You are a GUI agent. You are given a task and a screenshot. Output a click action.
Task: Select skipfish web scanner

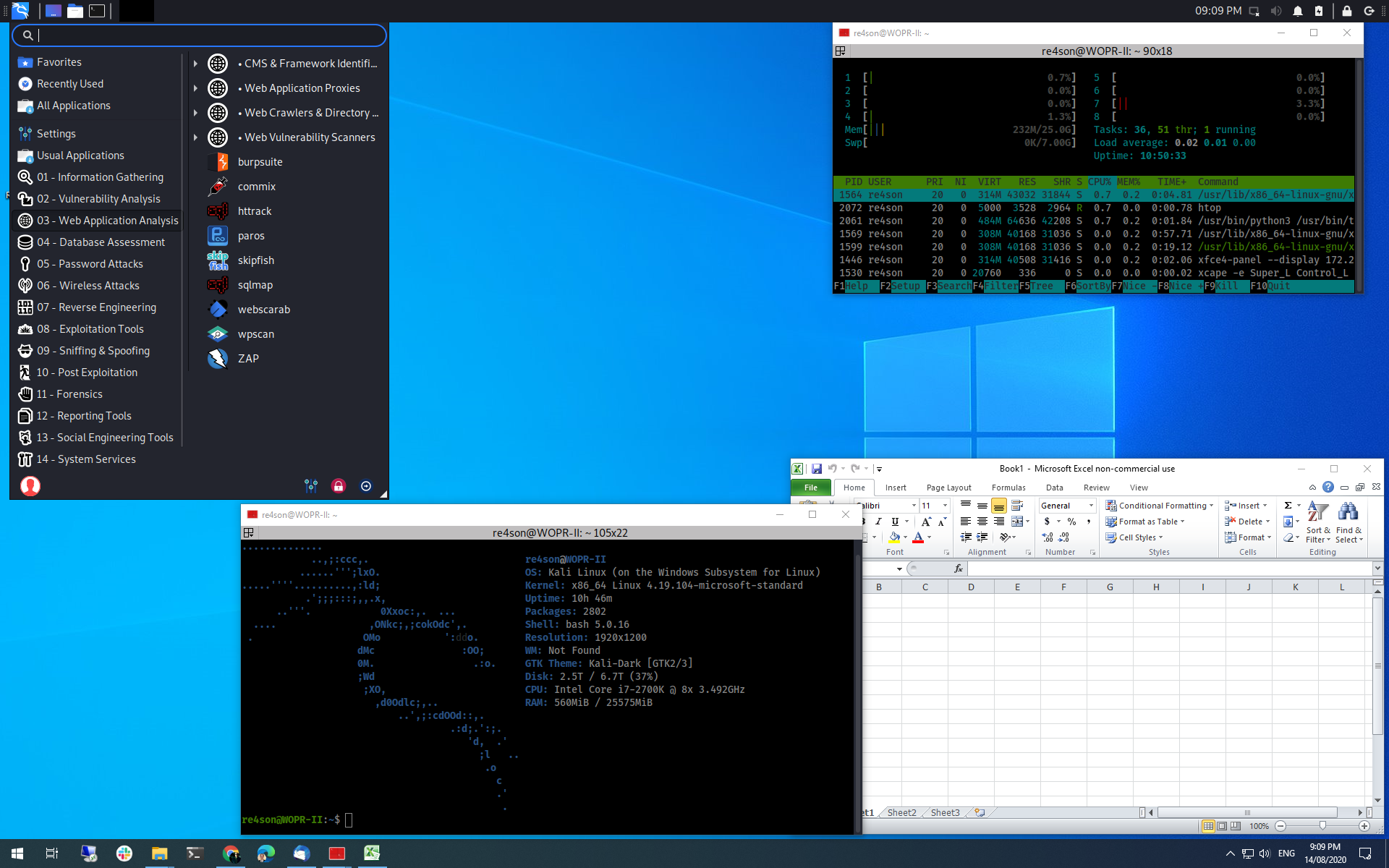tap(258, 260)
